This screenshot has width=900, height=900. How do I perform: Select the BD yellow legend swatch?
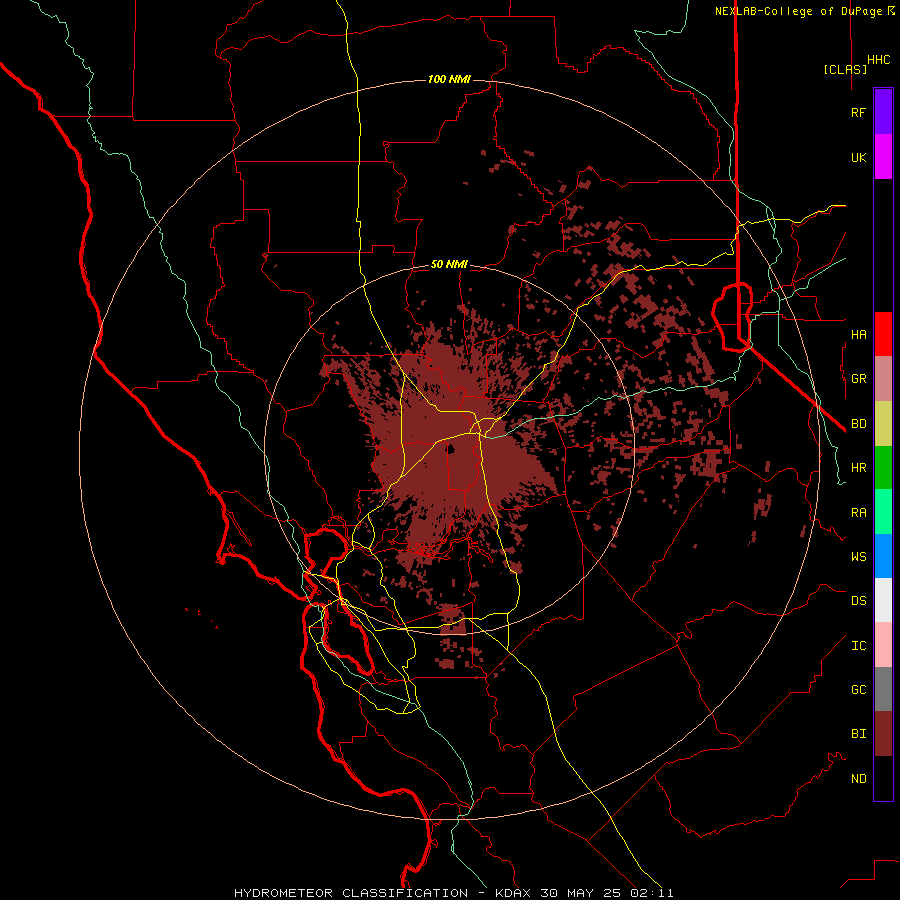pyautogui.click(x=883, y=424)
